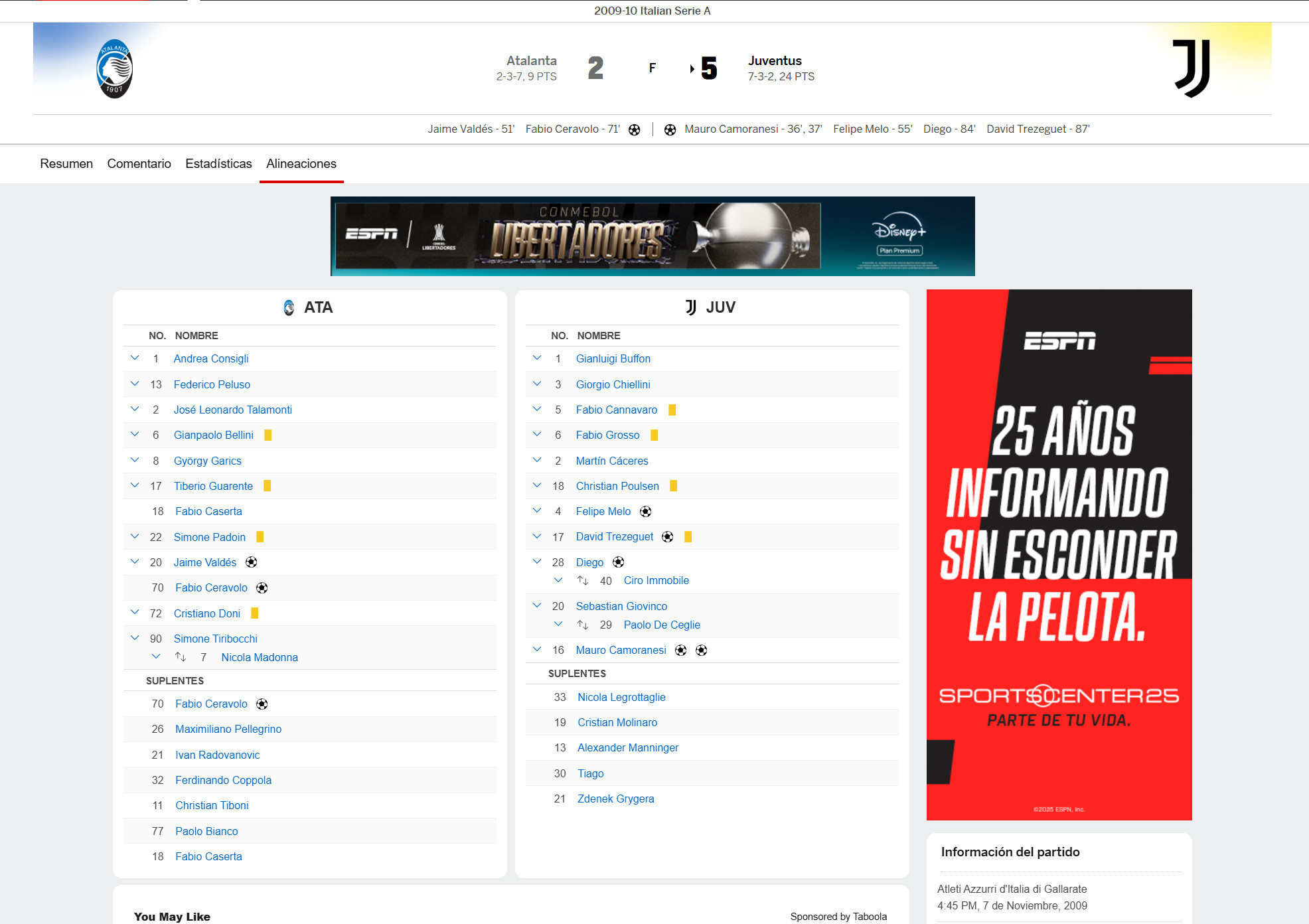The height and width of the screenshot is (924, 1309).
Task: Click the goal ball icon beside Felipe Melo
Action: point(645,511)
